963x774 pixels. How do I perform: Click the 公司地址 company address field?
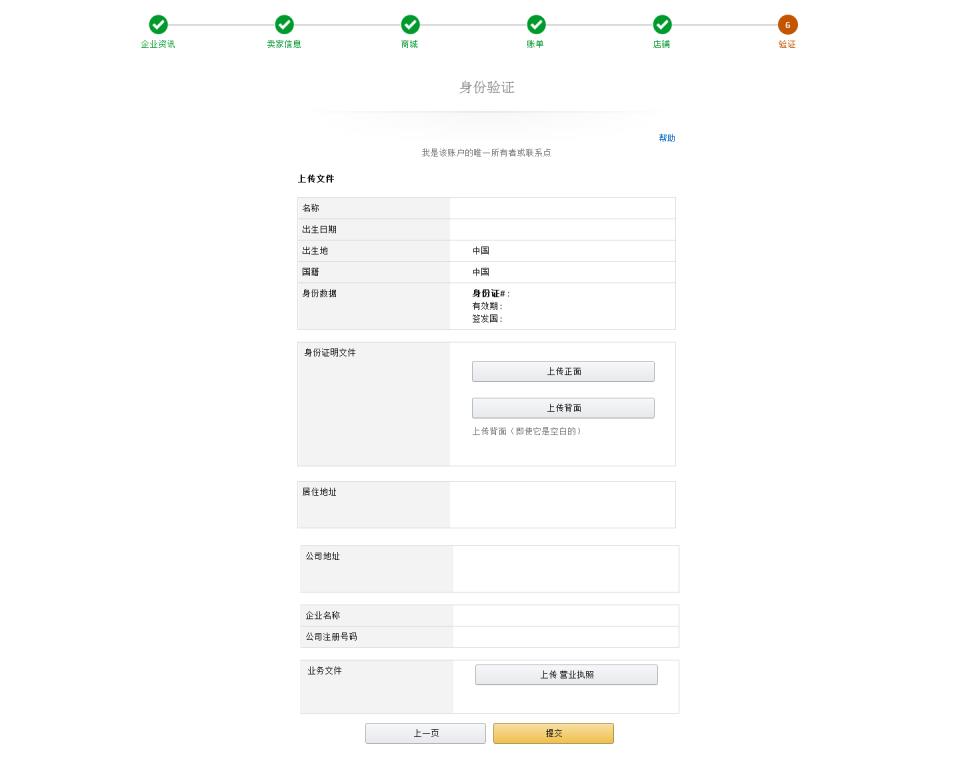[563, 568]
